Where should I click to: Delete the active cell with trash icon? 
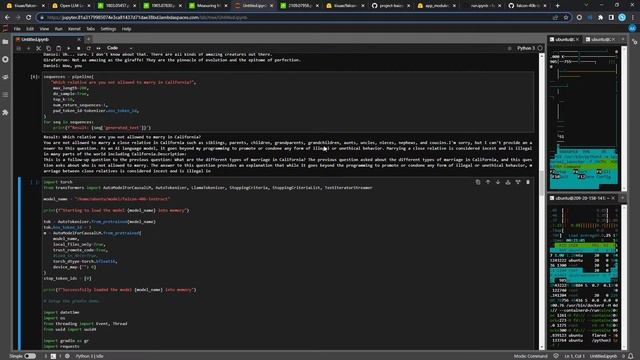point(528,182)
